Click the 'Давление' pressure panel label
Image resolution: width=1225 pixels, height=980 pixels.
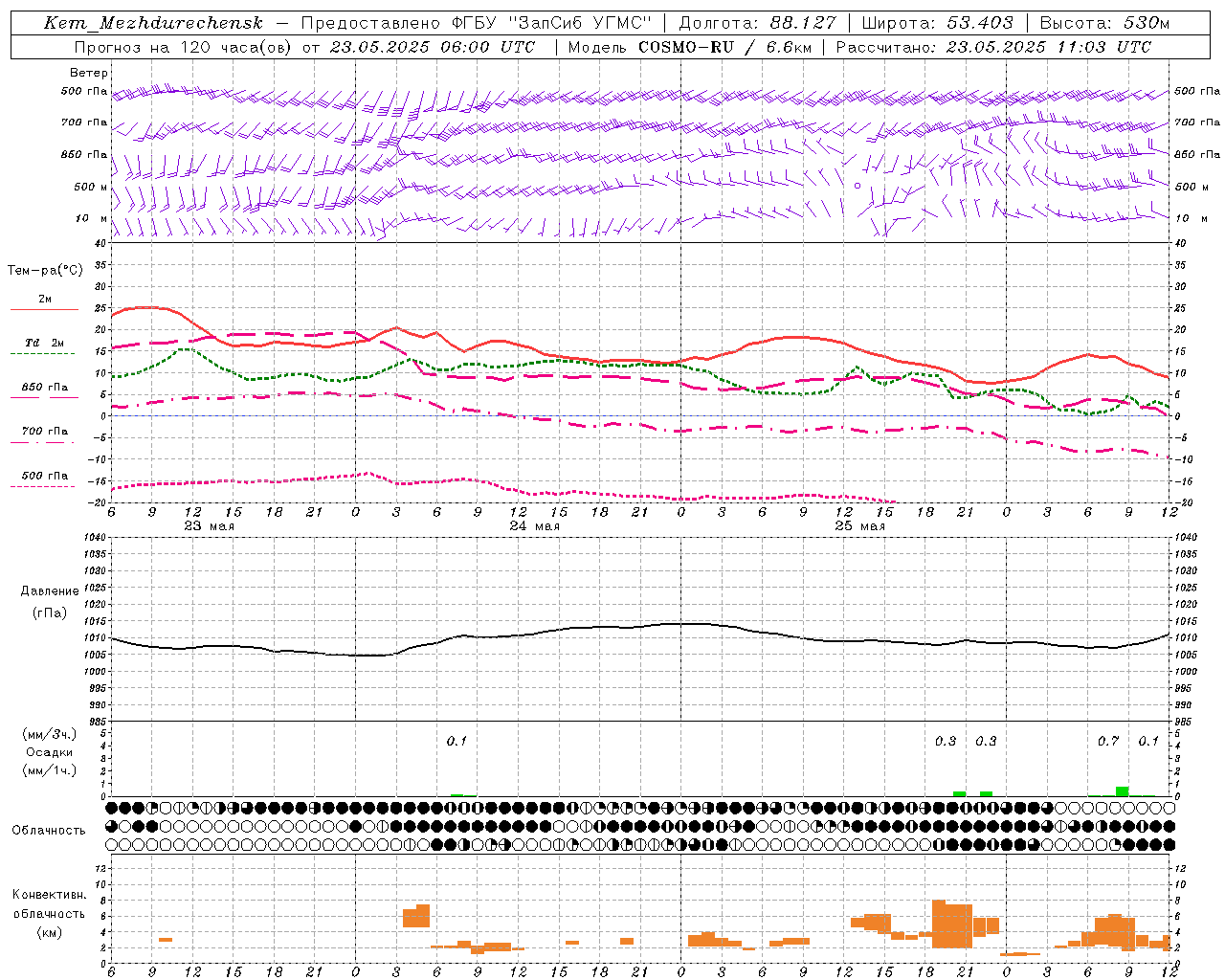point(50,591)
